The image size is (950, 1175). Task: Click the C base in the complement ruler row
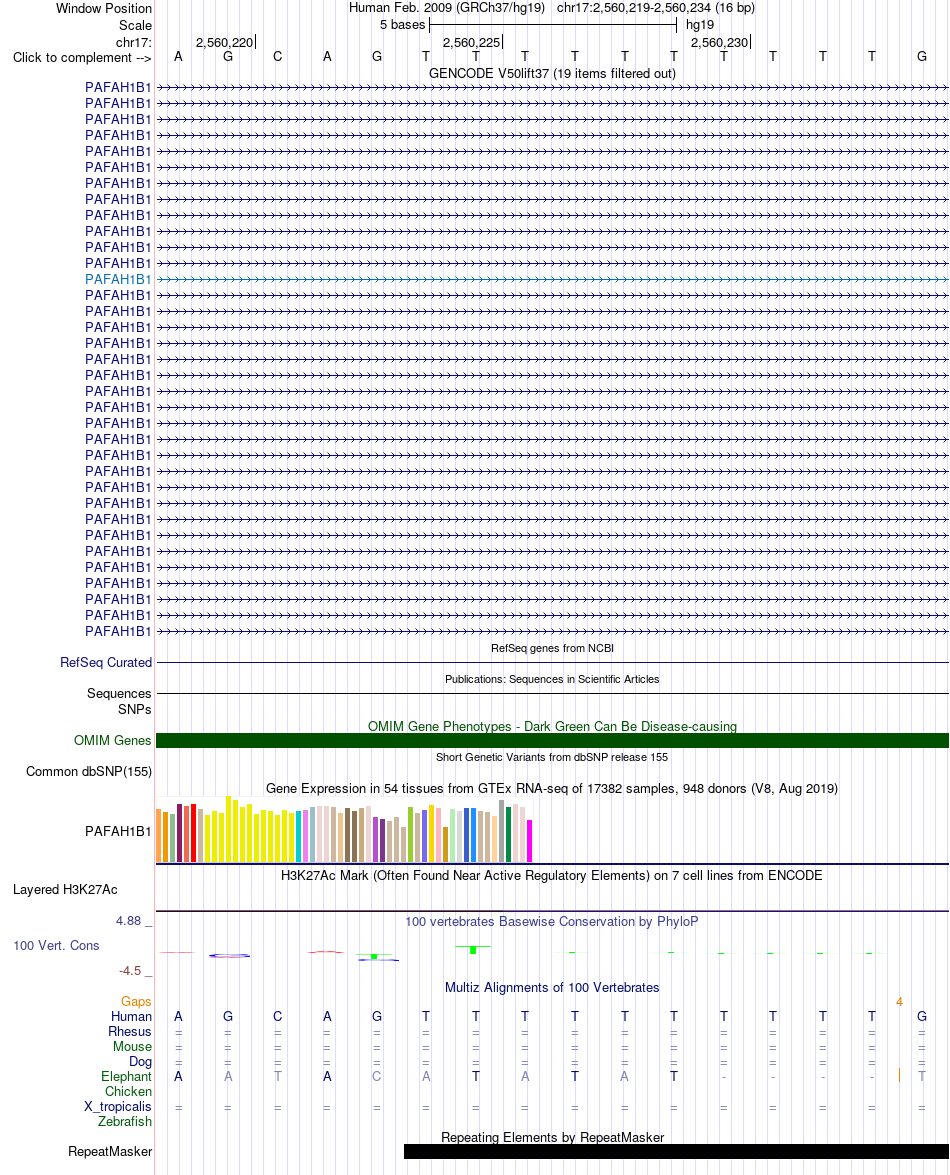[x=277, y=57]
